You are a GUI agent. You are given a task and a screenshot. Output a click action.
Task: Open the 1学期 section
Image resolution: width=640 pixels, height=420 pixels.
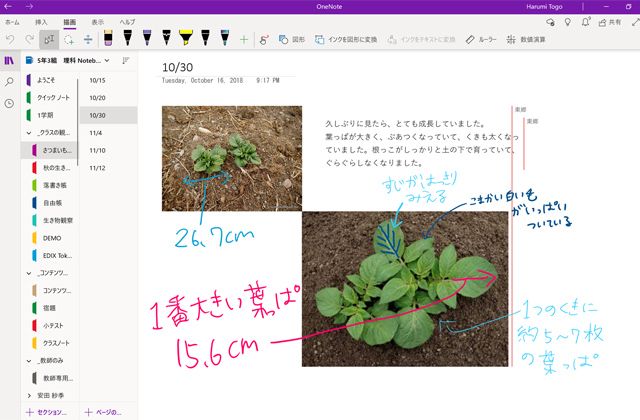(49, 115)
